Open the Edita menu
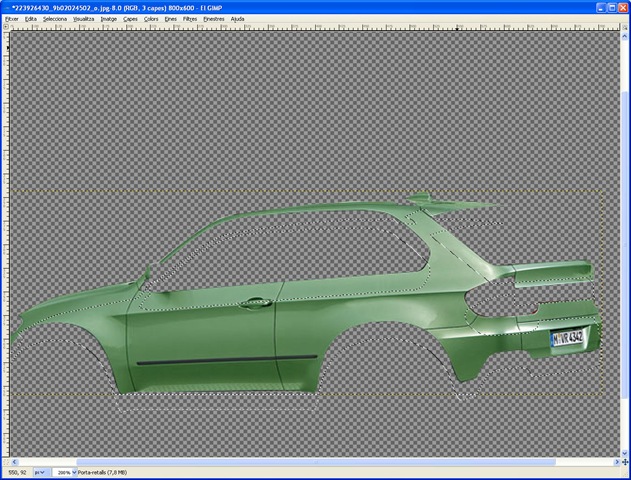This screenshot has width=631, height=480. (31, 19)
